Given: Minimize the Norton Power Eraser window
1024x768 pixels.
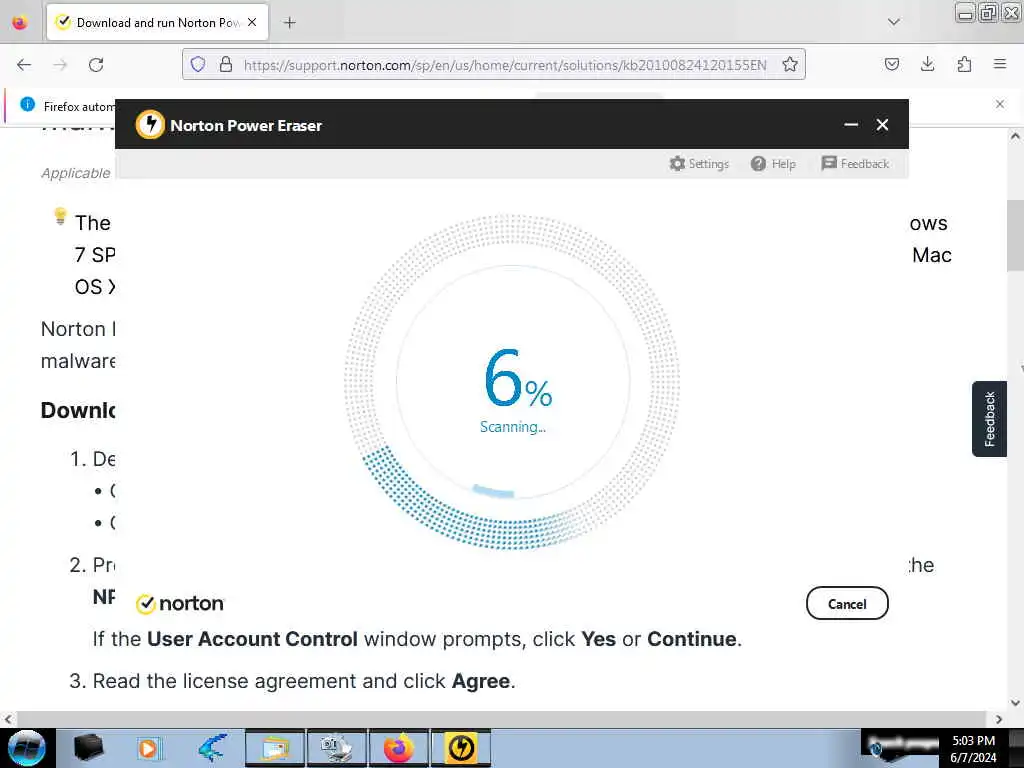Looking at the screenshot, I should (x=851, y=125).
